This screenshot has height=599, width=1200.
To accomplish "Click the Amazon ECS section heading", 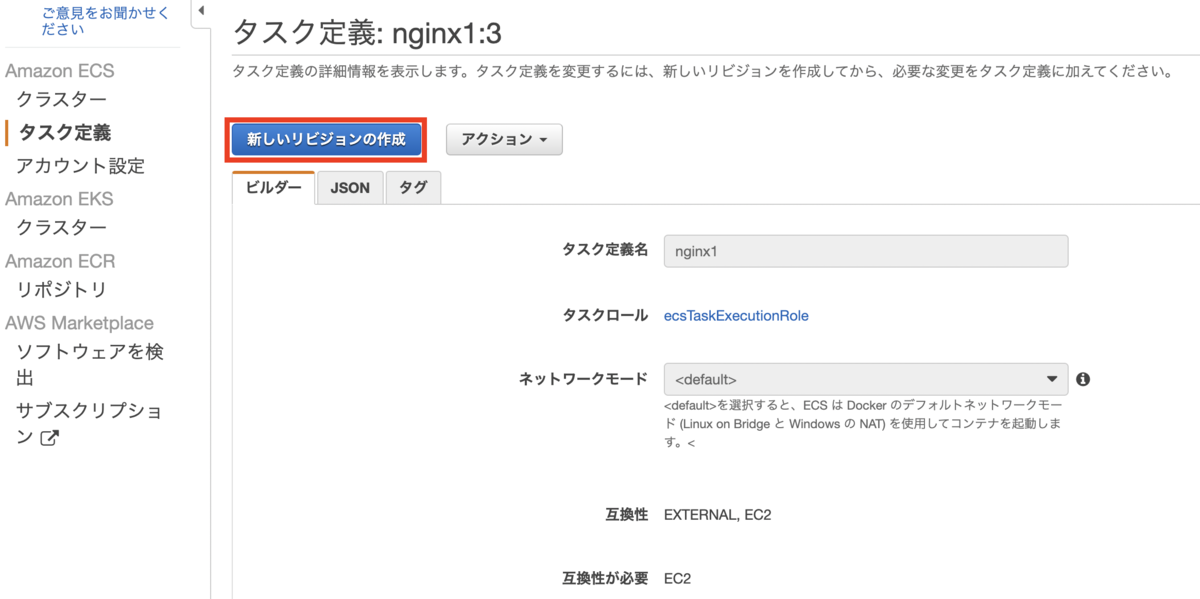I will [60, 71].
